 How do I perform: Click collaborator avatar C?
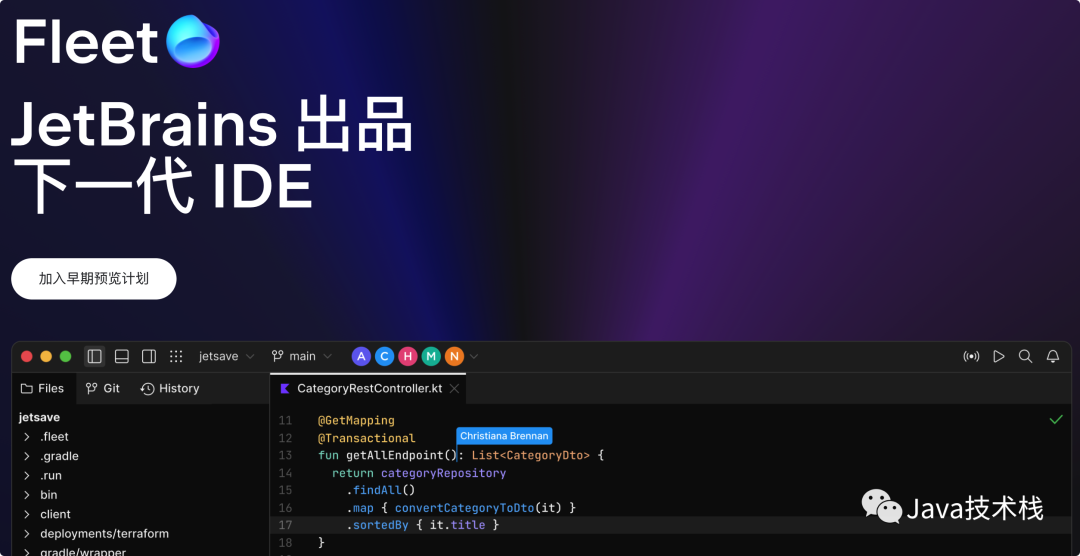pyautogui.click(x=384, y=356)
